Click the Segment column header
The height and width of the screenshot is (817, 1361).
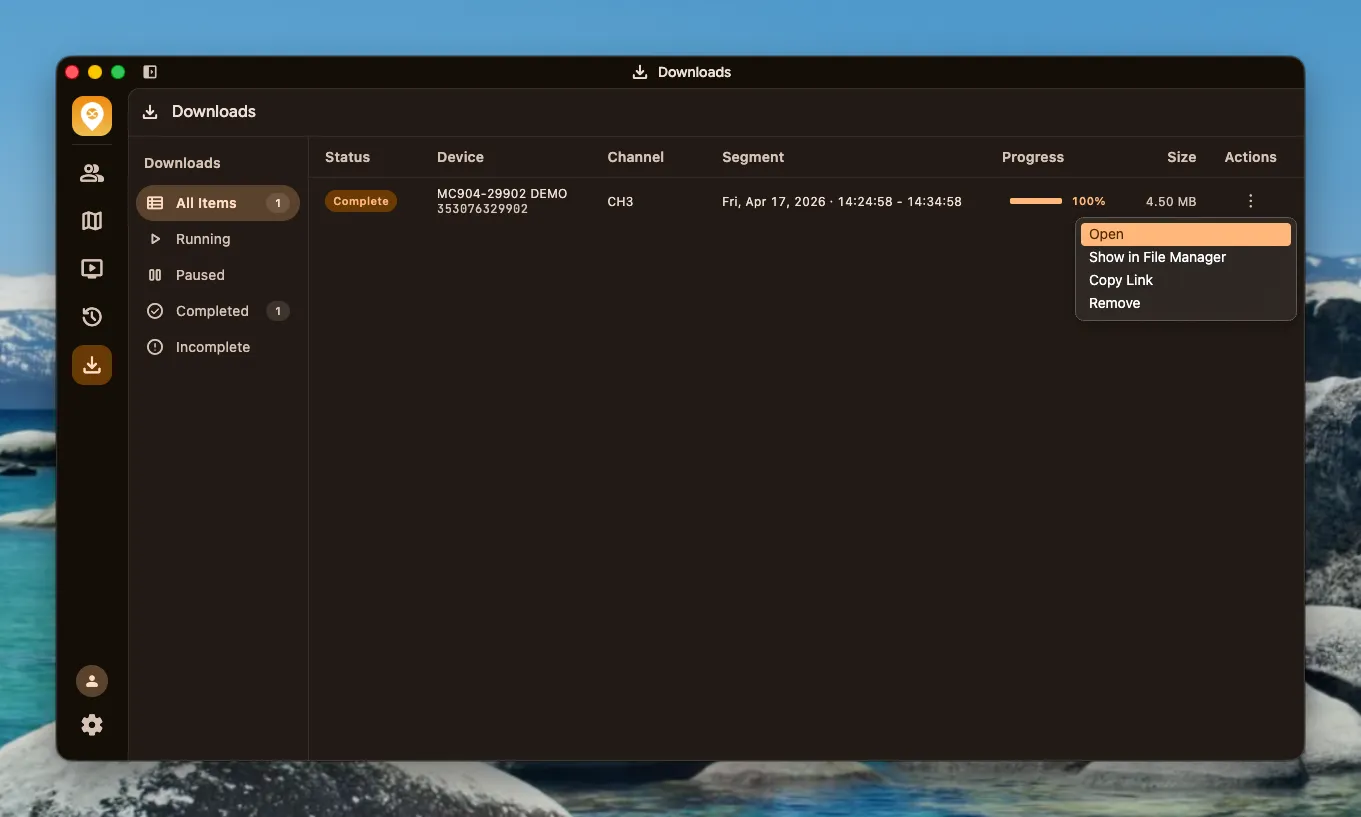coord(753,157)
